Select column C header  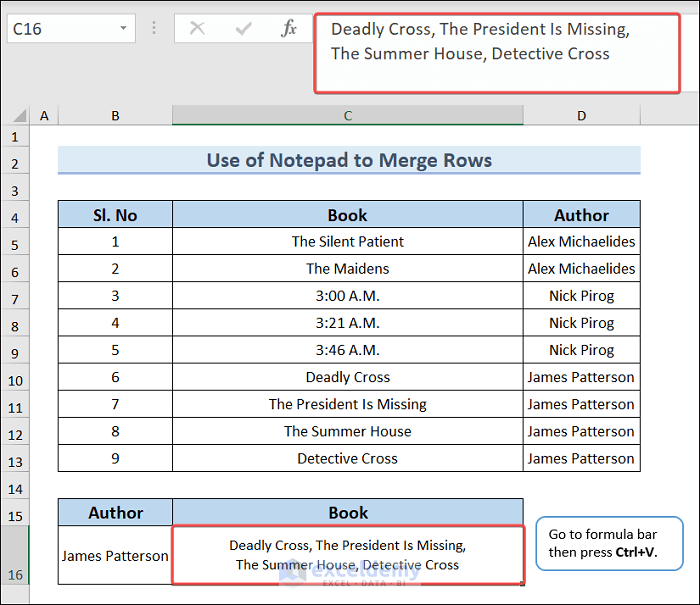coord(347,116)
